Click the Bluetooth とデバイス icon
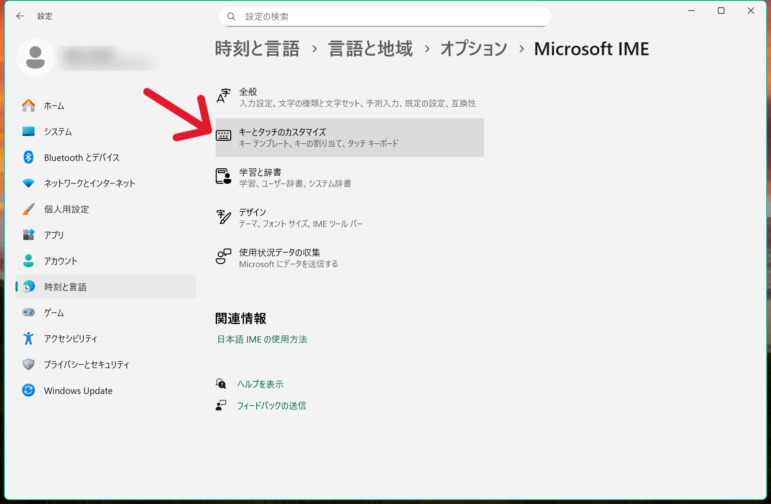 click(x=28, y=158)
